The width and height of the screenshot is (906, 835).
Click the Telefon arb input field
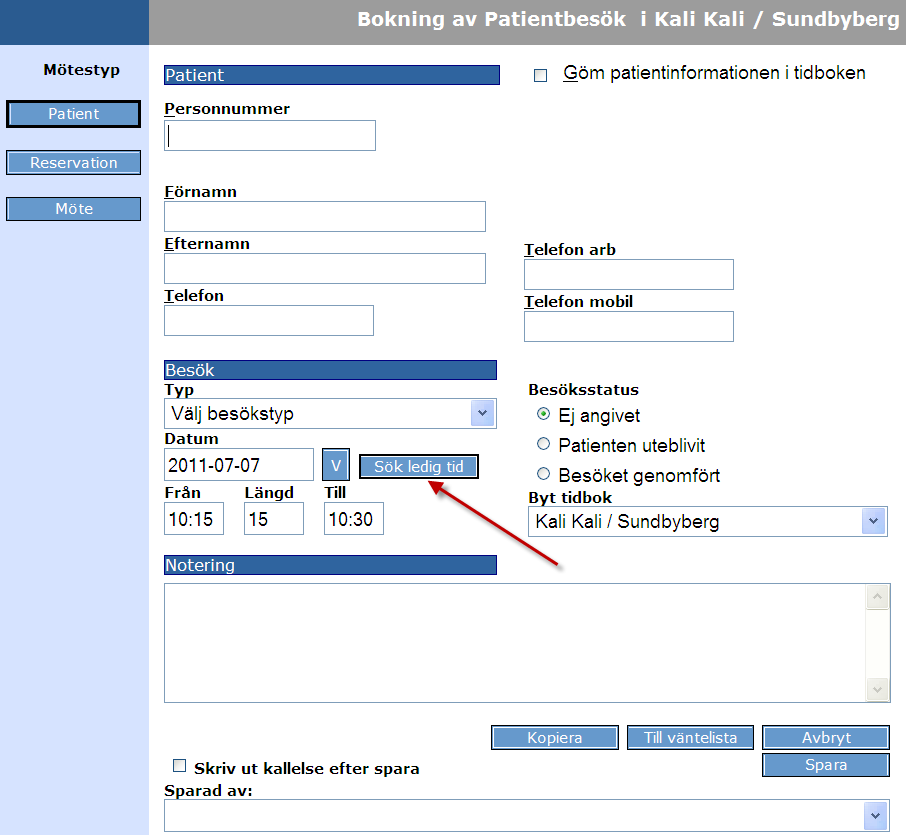(x=629, y=274)
